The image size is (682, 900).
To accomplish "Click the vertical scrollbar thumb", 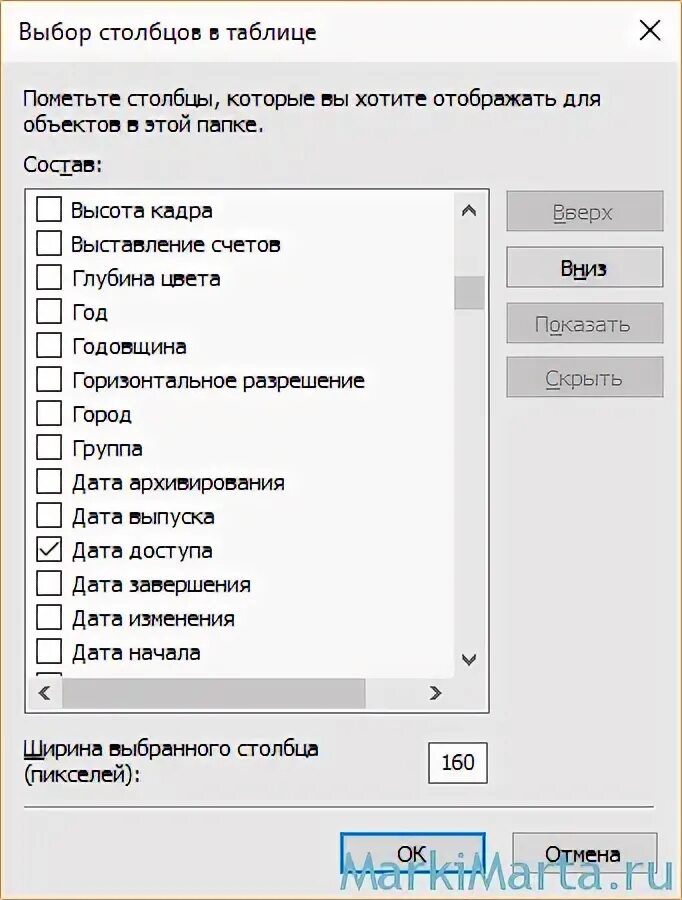I will (x=468, y=293).
